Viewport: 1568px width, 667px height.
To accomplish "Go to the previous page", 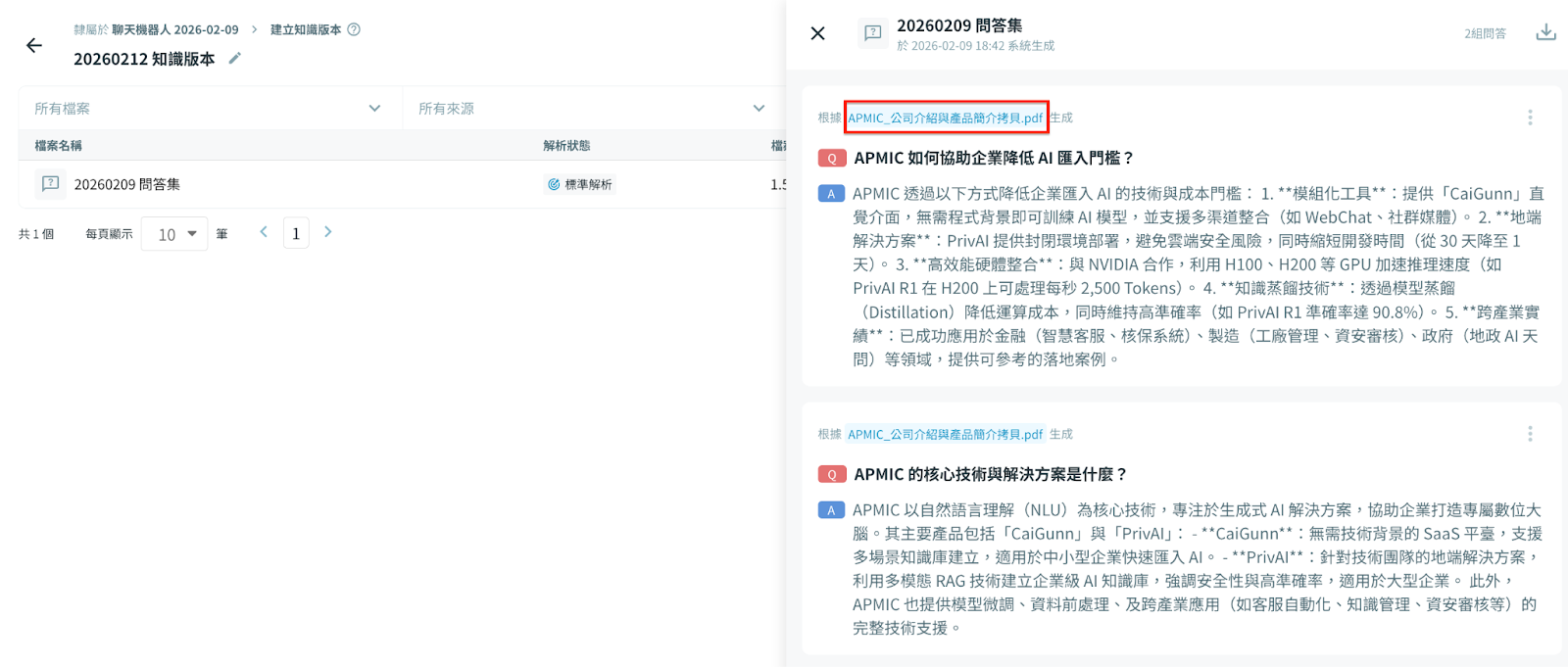I will pos(264,232).
